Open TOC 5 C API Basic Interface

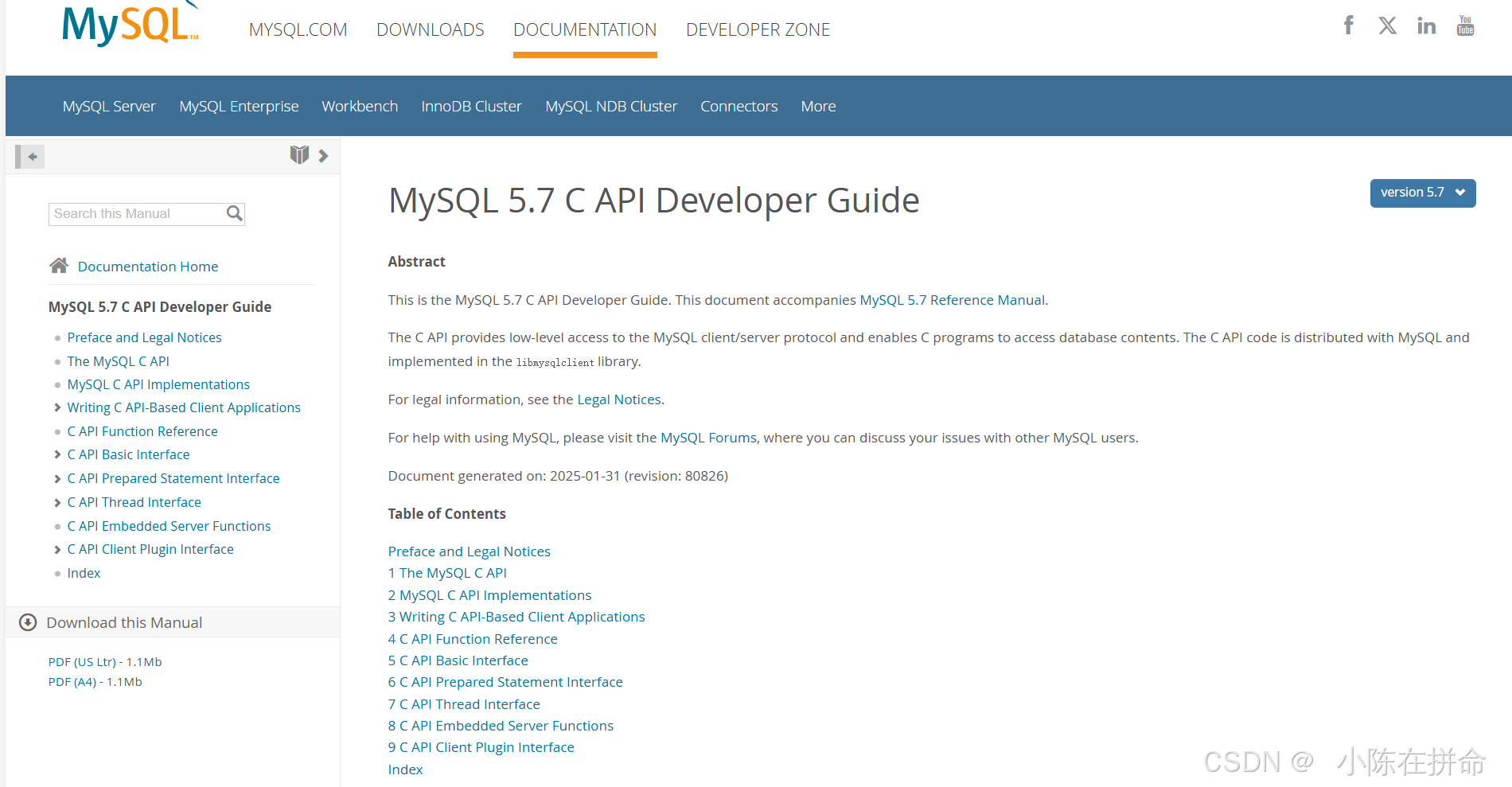[458, 660]
